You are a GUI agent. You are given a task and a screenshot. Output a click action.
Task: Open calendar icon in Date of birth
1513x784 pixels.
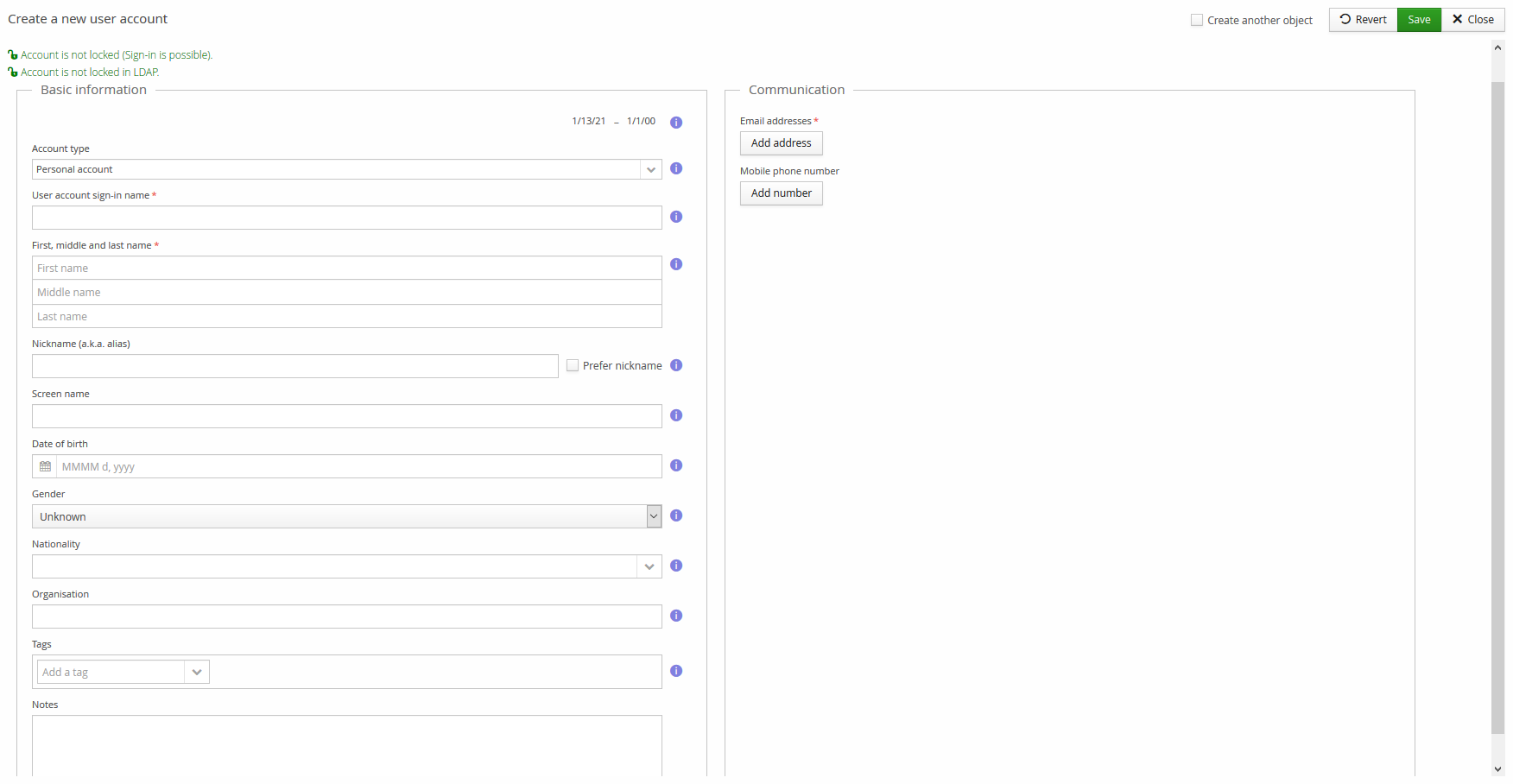tap(45, 466)
